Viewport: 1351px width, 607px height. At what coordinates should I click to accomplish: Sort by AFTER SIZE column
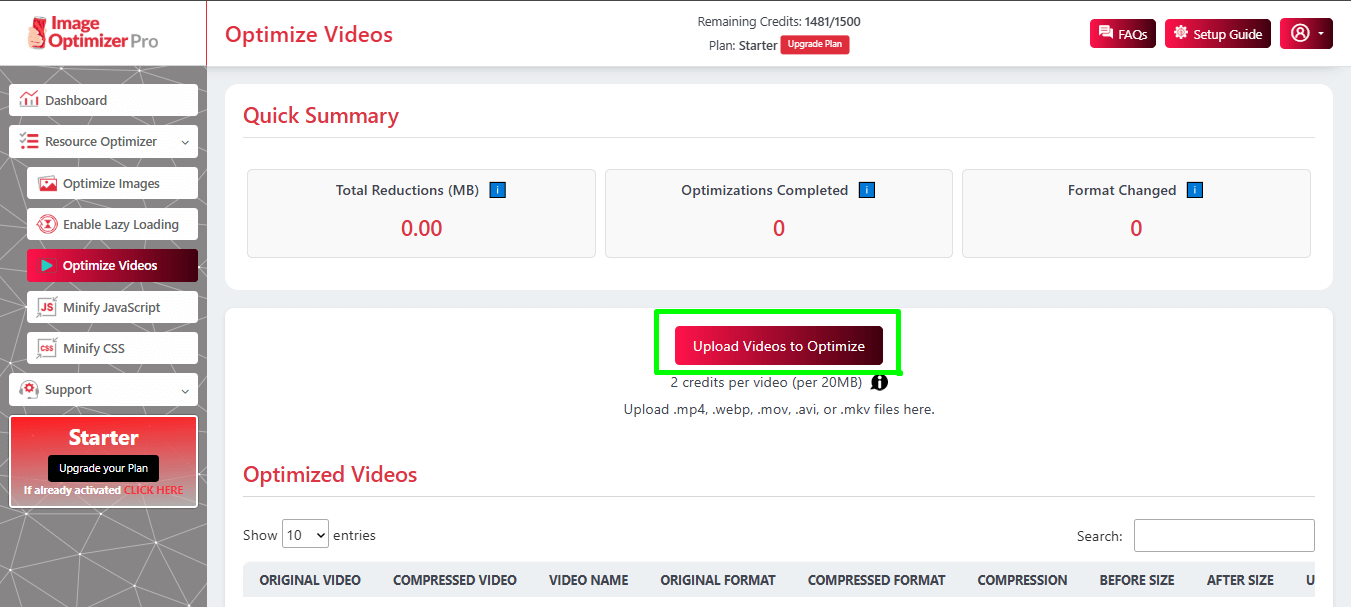click(x=1240, y=580)
